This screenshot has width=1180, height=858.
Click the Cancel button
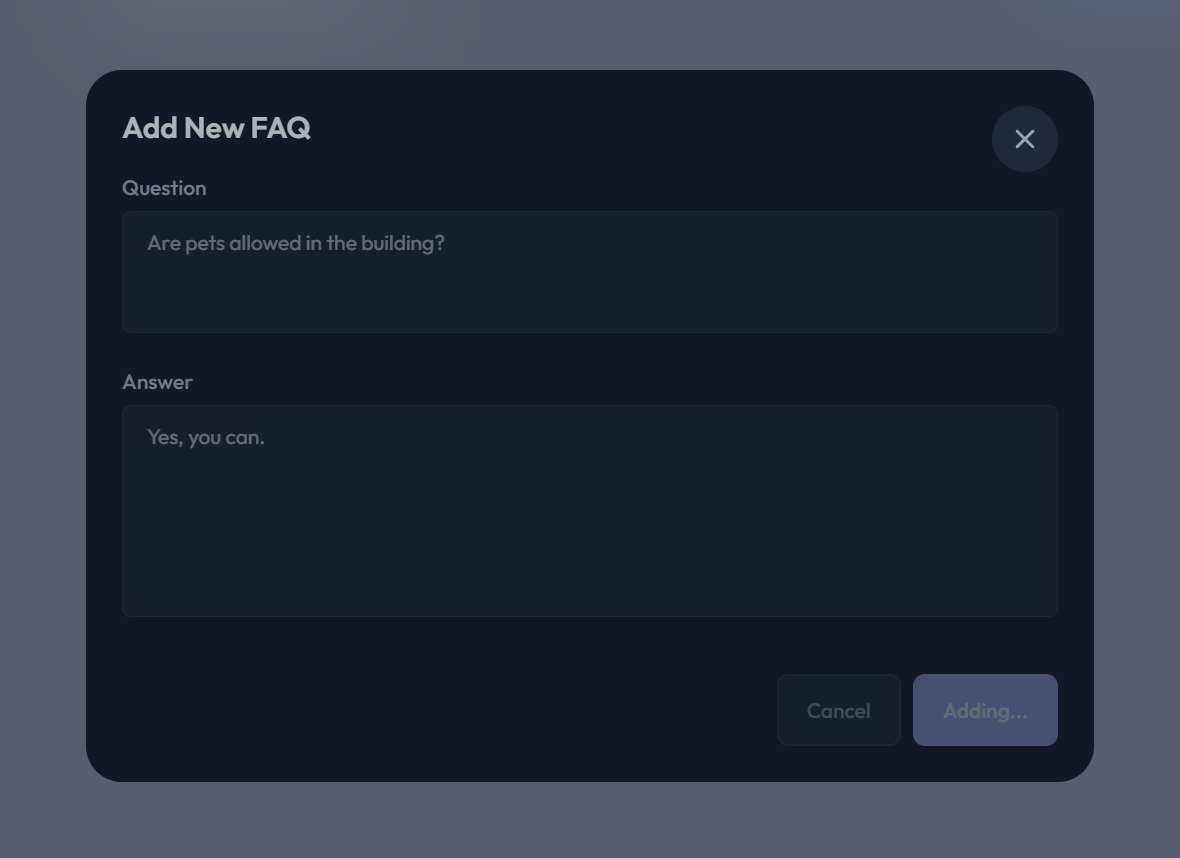pyautogui.click(x=838, y=710)
